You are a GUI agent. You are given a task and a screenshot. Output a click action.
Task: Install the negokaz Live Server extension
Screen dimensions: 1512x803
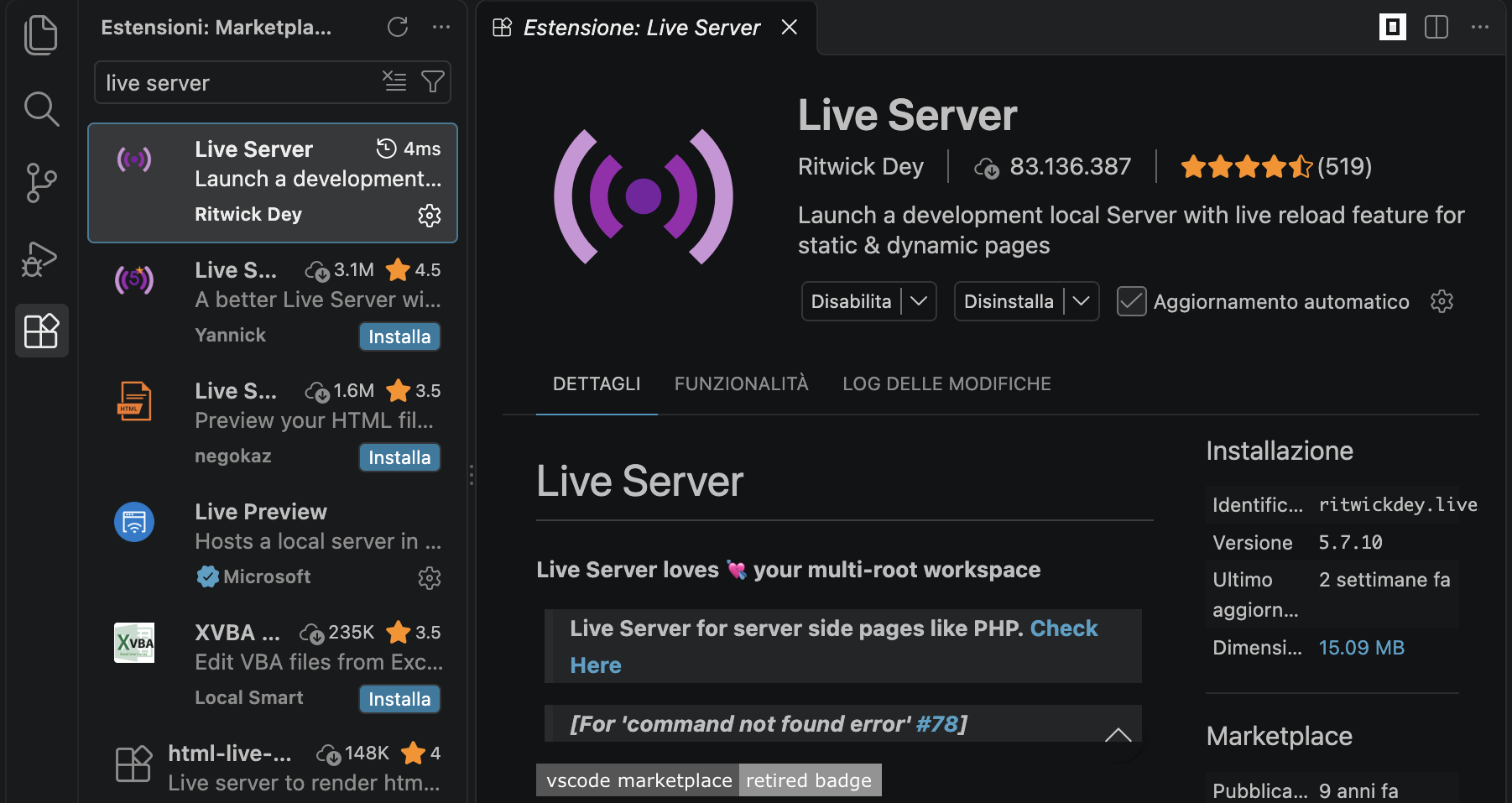[x=399, y=457]
